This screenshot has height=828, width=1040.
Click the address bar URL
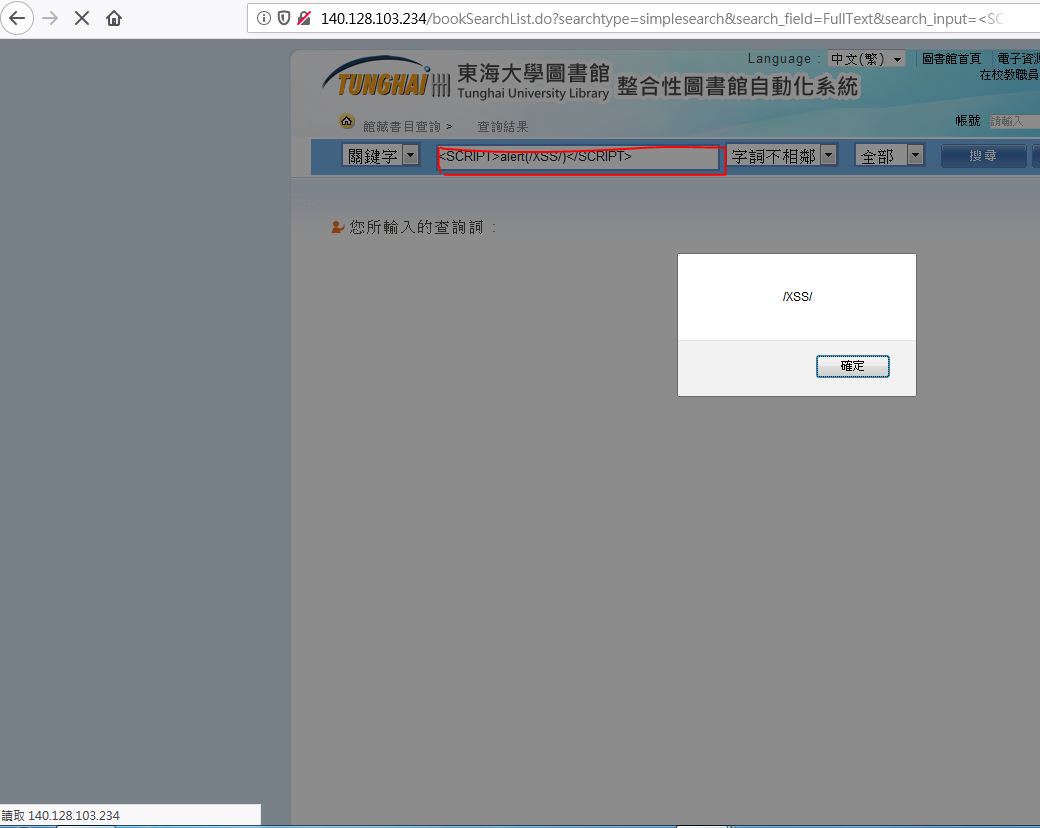click(x=663, y=19)
